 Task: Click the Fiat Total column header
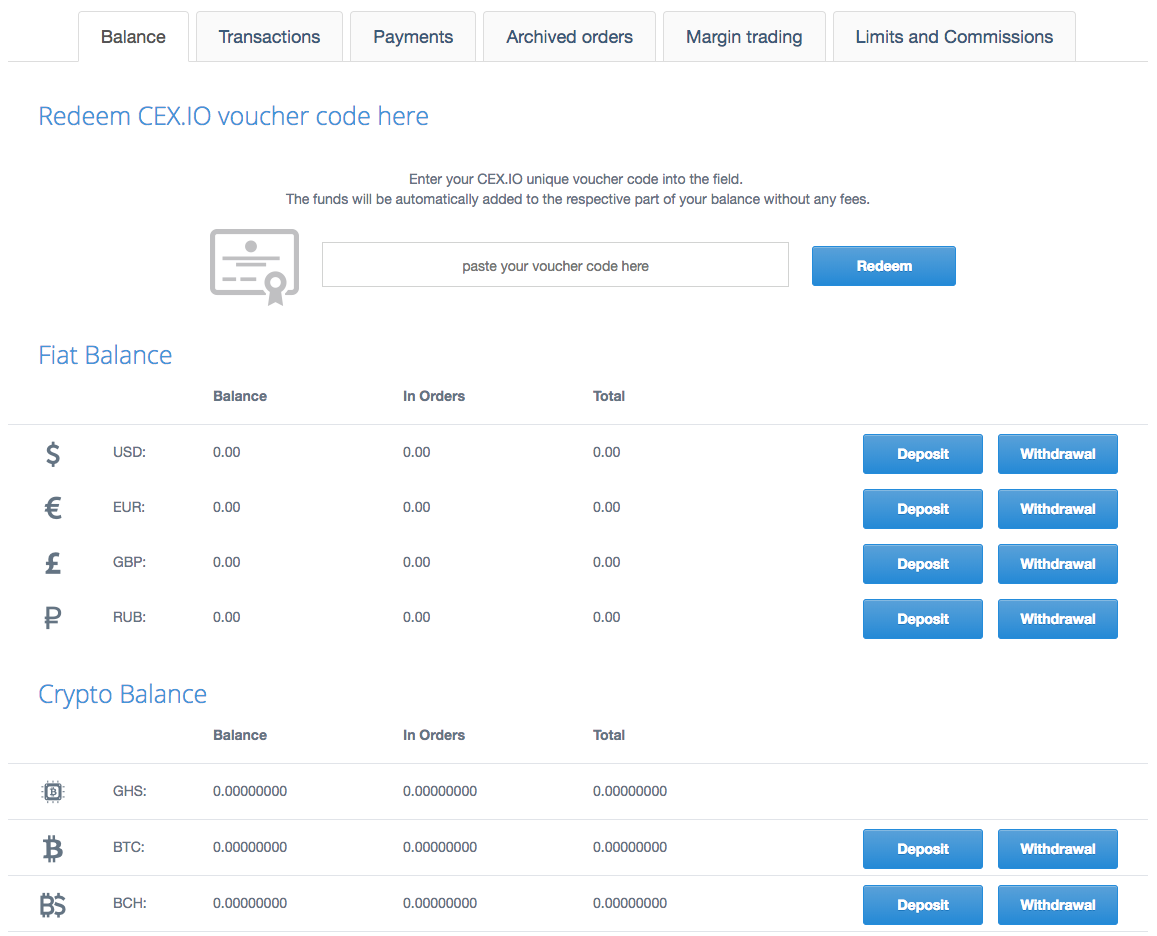pyautogui.click(x=609, y=396)
